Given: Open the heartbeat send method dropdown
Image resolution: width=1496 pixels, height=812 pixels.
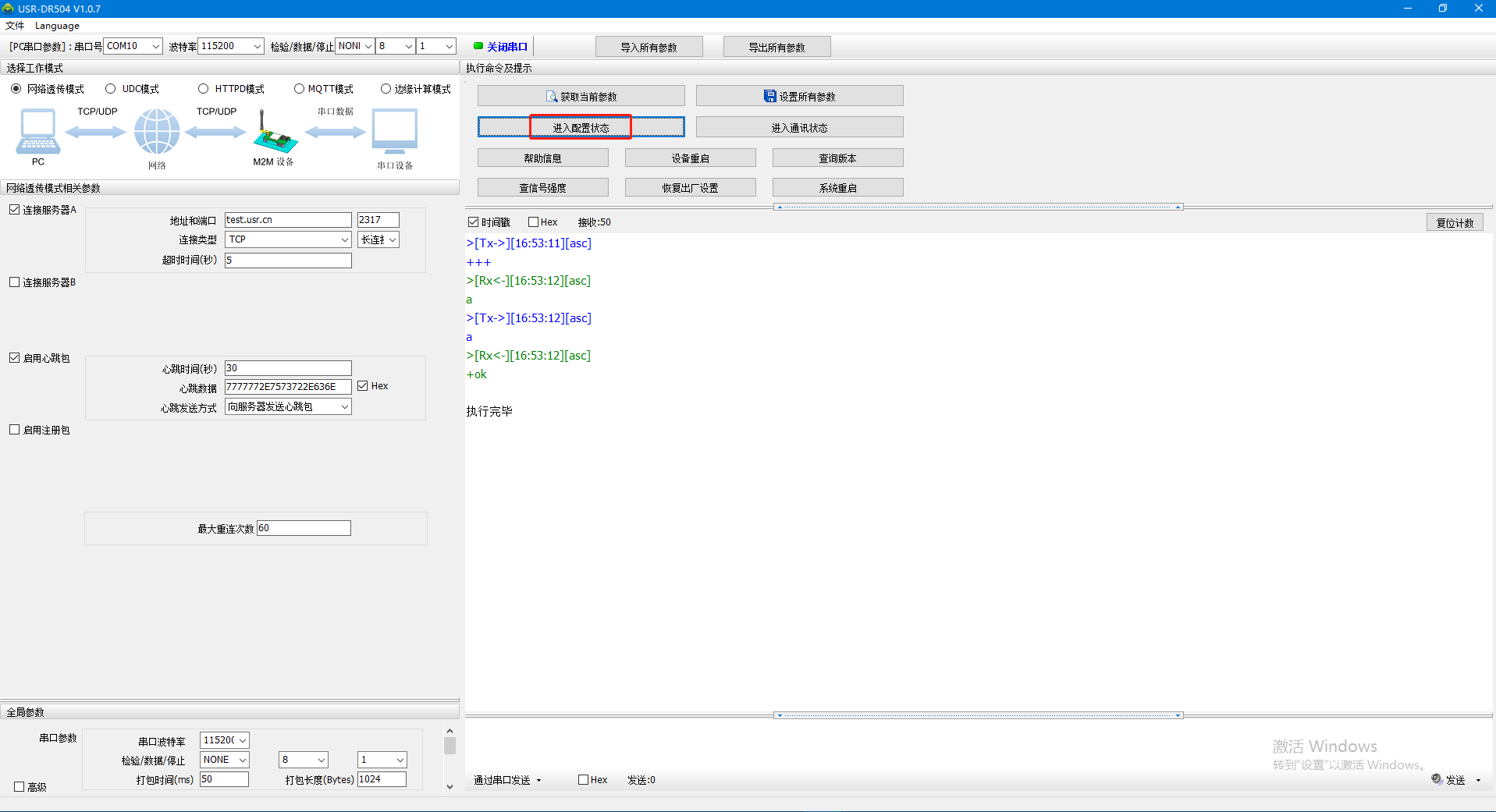Looking at the screenshot, I should click(x=288, y=406).
